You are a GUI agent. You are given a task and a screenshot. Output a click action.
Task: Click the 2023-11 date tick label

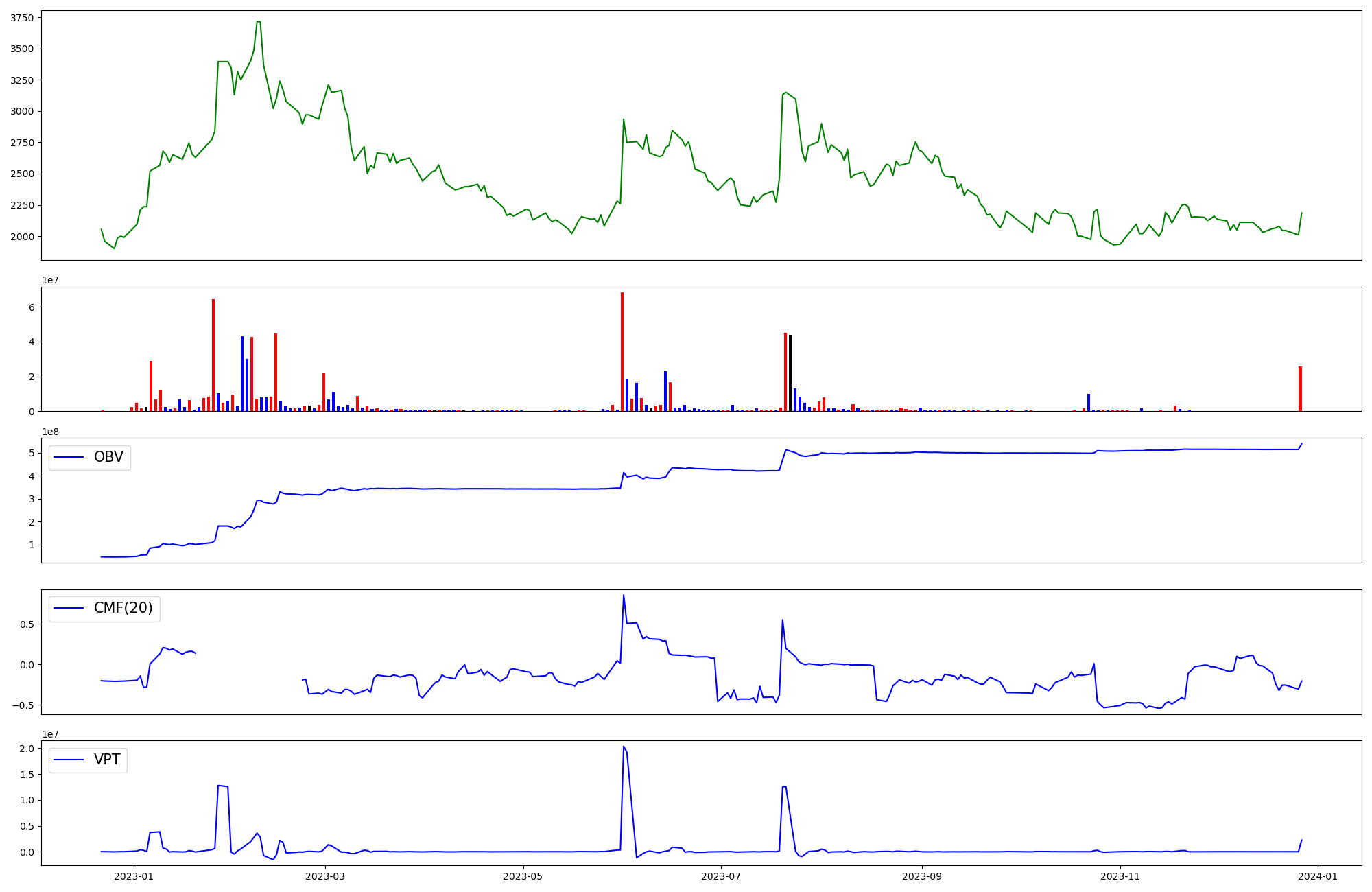1120,876
